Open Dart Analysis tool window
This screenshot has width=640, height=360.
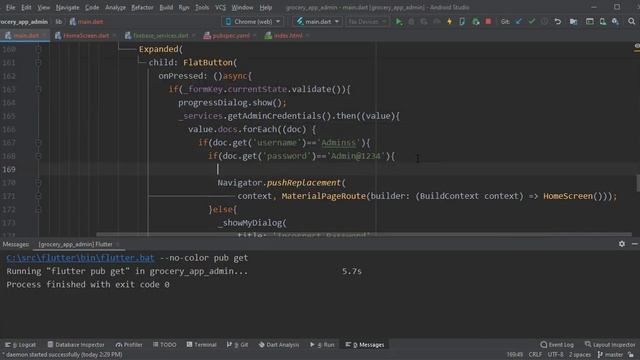point(279,345)
